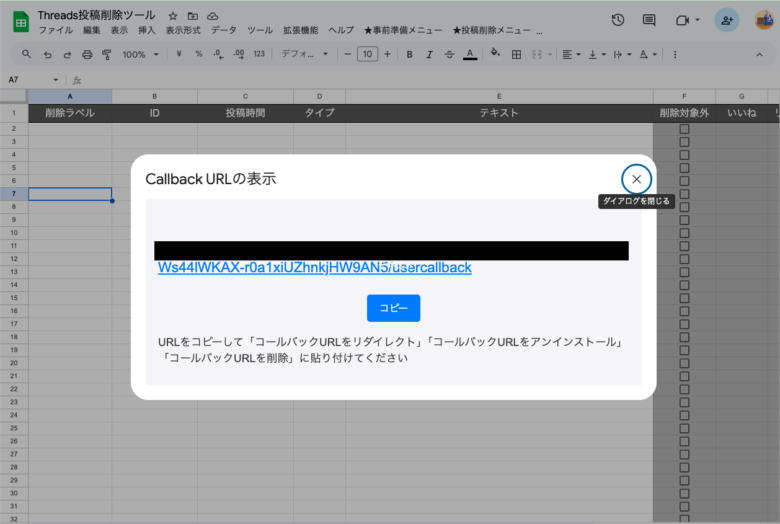The height and width of the screenshot is (524, 780).
Task: Check the 削除対象外 box in row 5
Action: [684, 168]
